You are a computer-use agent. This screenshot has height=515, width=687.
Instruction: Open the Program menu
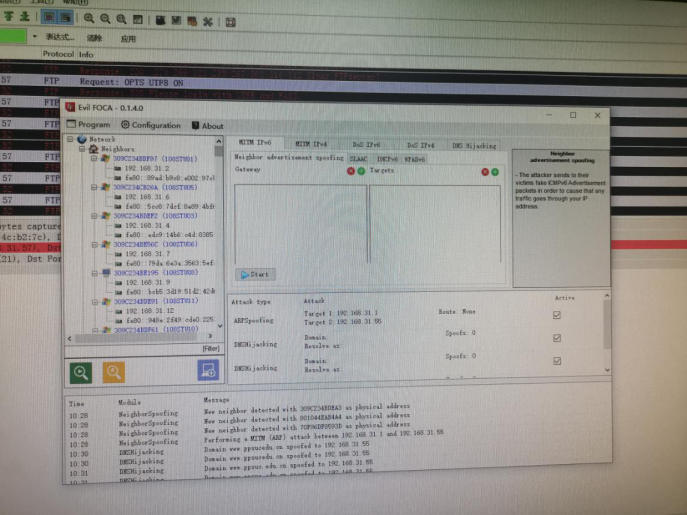(x=89, y=124)
